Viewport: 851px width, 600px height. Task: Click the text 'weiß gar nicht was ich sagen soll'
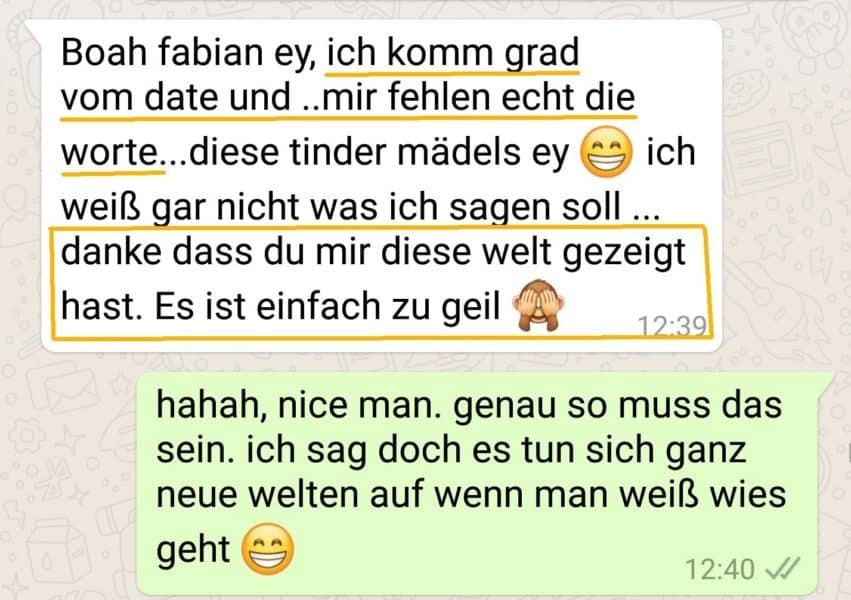[341, 207]
